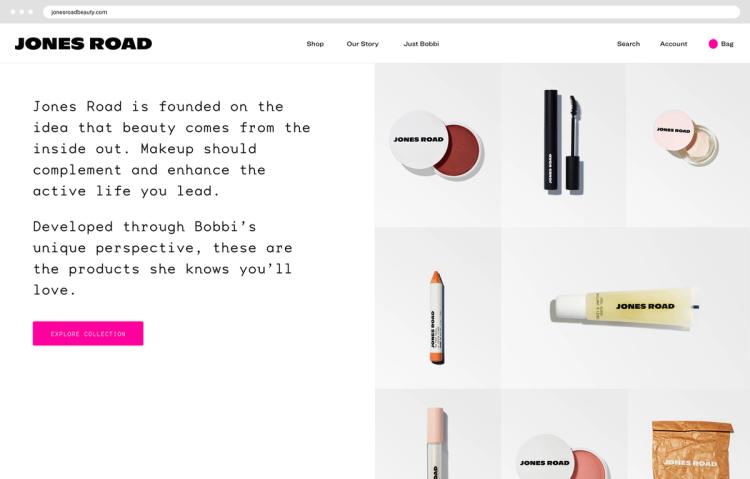750x479 pixels.
Task: Select the brown paper bag product
Action: pyautogui.click(x=692, y=450)
